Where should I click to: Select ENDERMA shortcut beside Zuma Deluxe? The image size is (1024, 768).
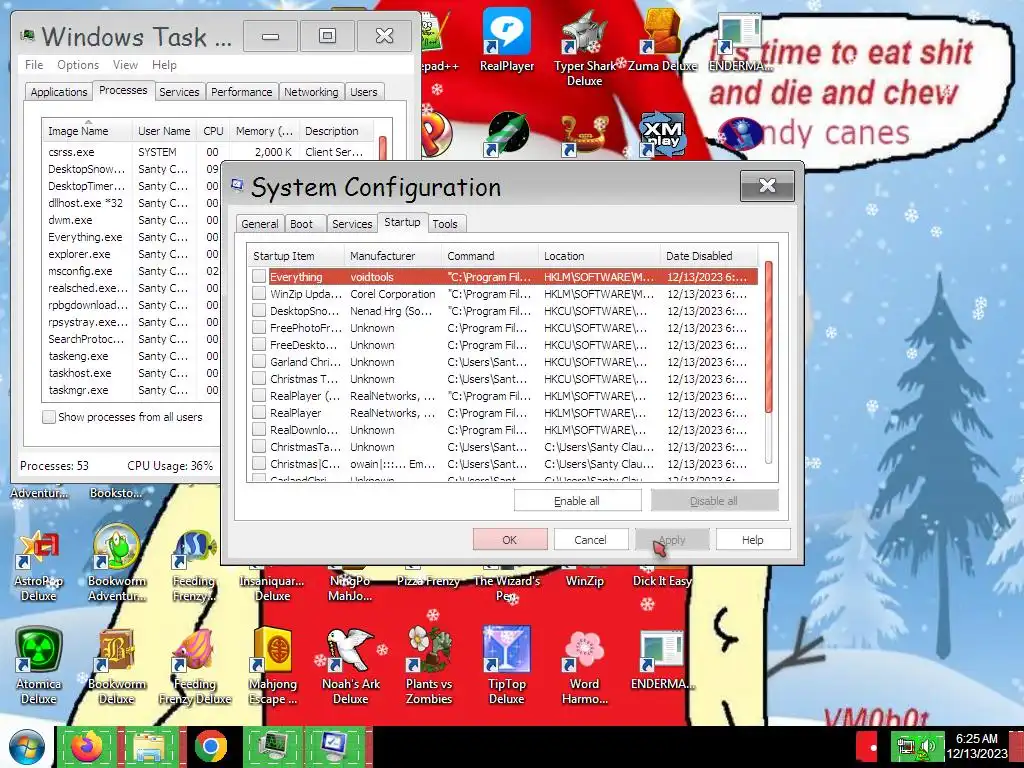click(740, 40)
